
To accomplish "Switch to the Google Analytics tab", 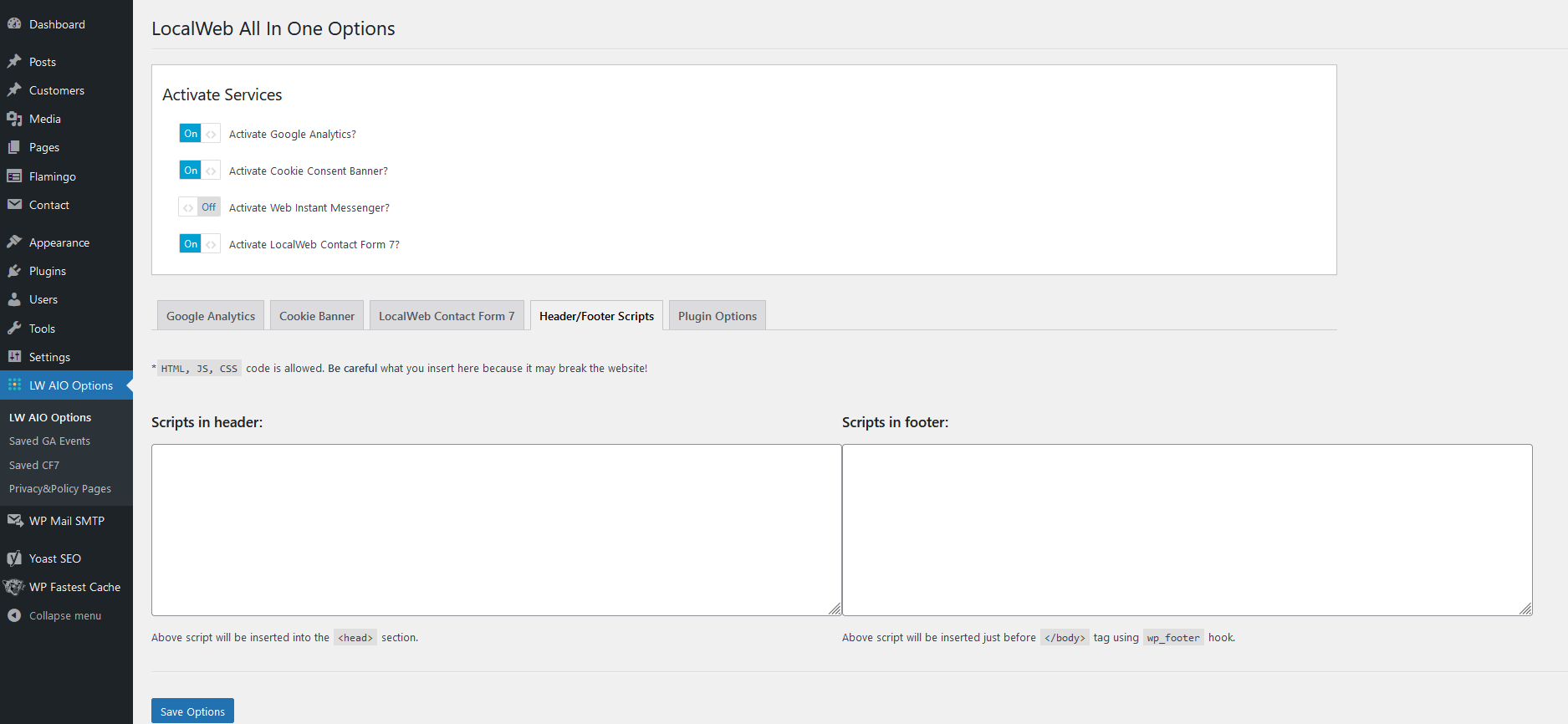I will coord(211,316).
